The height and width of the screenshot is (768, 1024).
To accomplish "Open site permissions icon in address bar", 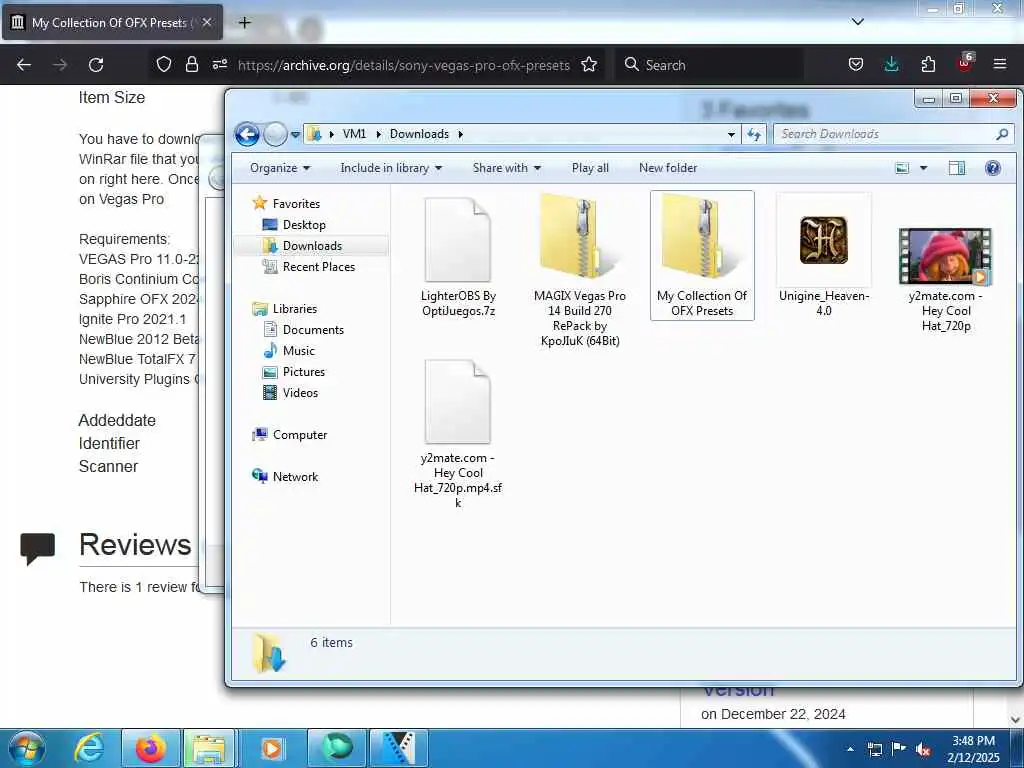I will pos(219,65).
